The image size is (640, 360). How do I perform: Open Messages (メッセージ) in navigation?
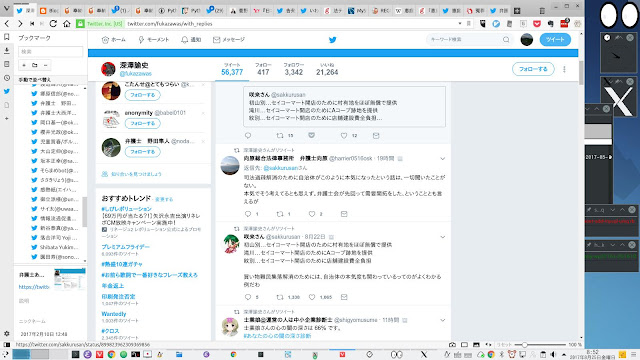coord(229,40)
